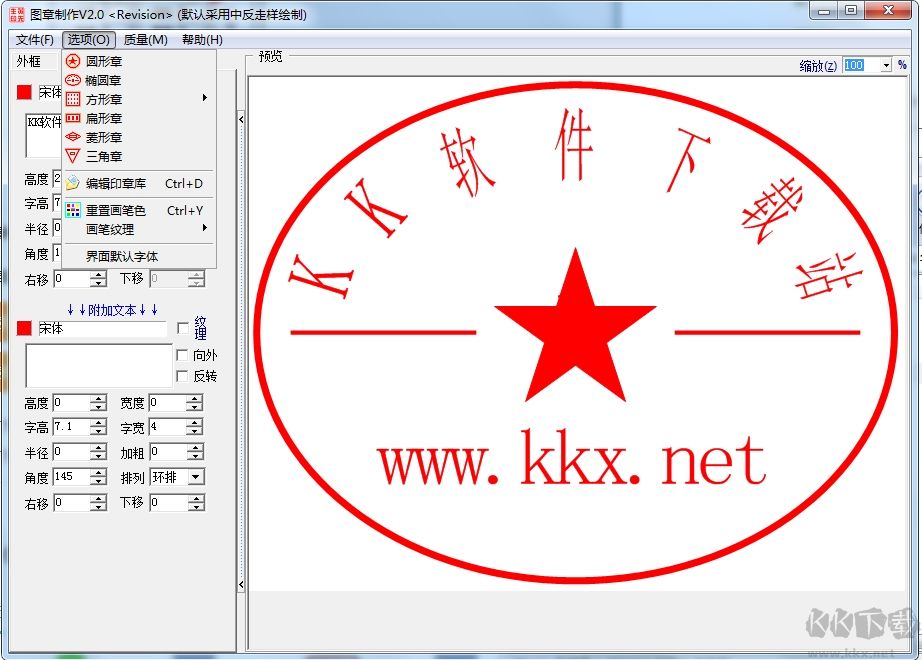Image resolution: width=922 pixels, height=660 pixels.
Task: Tick the 向外 outward checkbox
Action: pos(182,355)
